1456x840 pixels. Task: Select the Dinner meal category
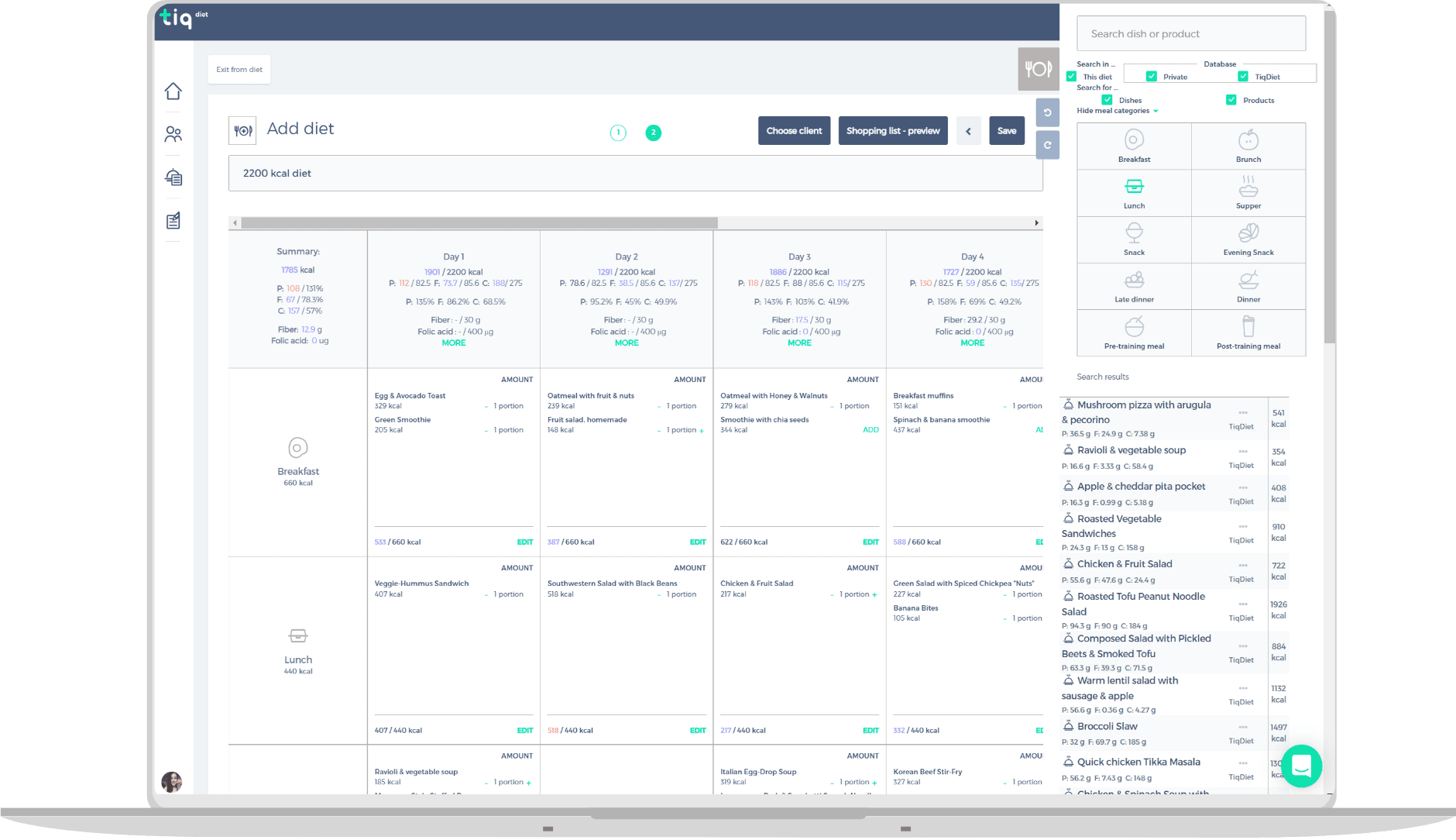point(1248,287)
